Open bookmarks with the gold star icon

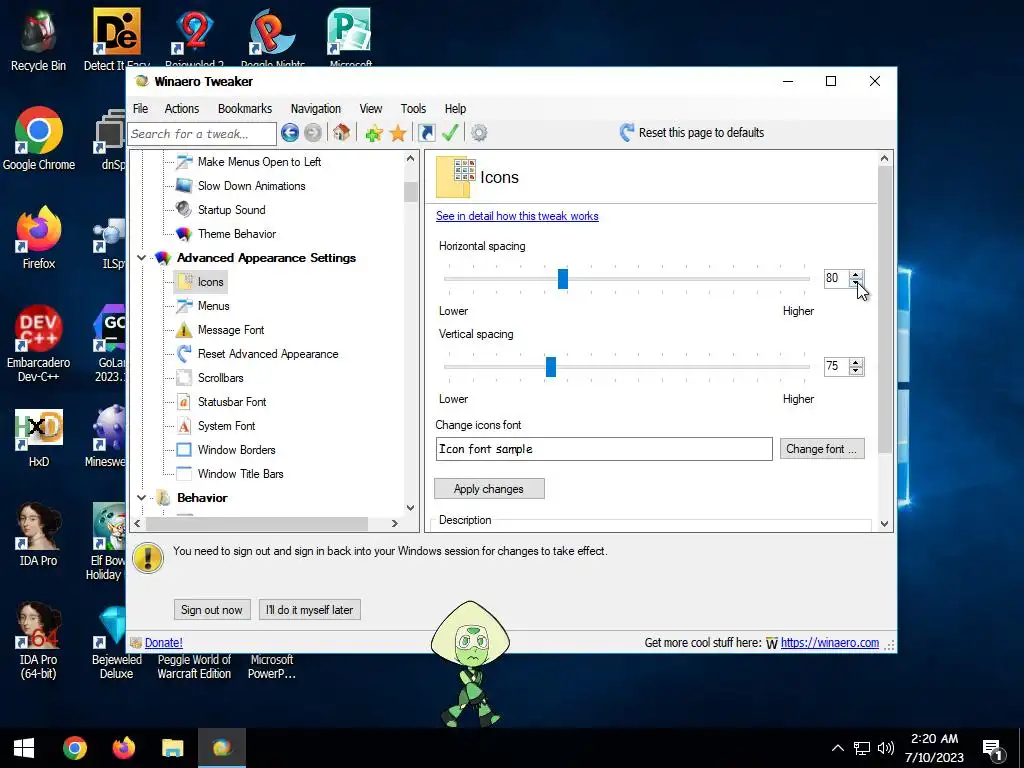398,133
